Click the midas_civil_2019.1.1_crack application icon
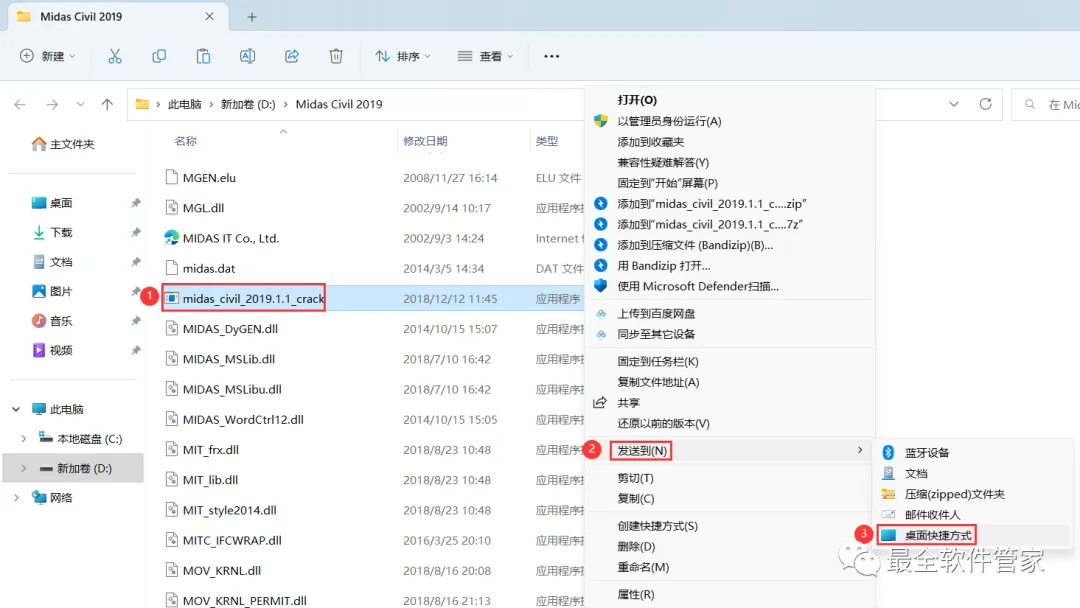 coord(172,298)
